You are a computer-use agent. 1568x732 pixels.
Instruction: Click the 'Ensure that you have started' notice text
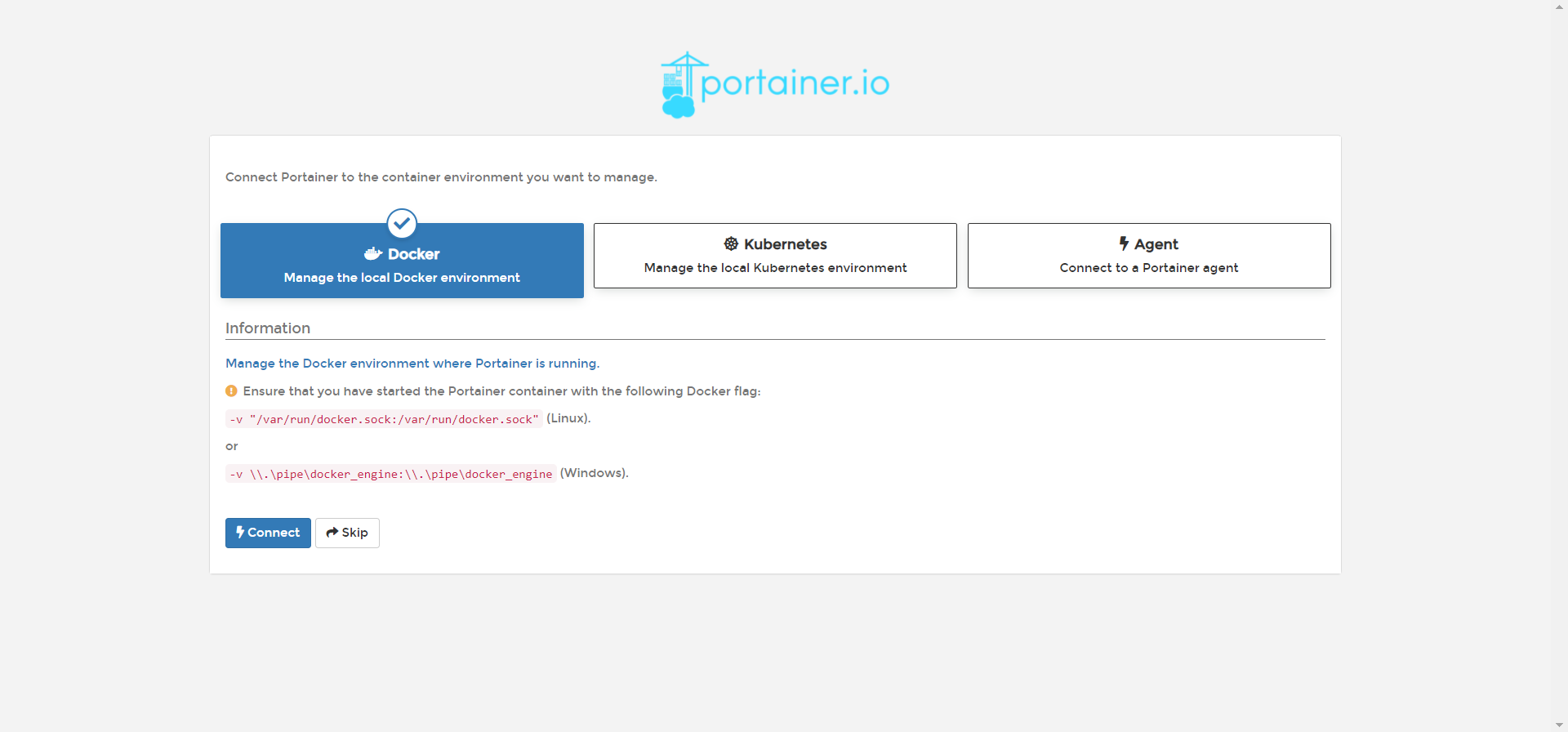(x=501, y=391)
